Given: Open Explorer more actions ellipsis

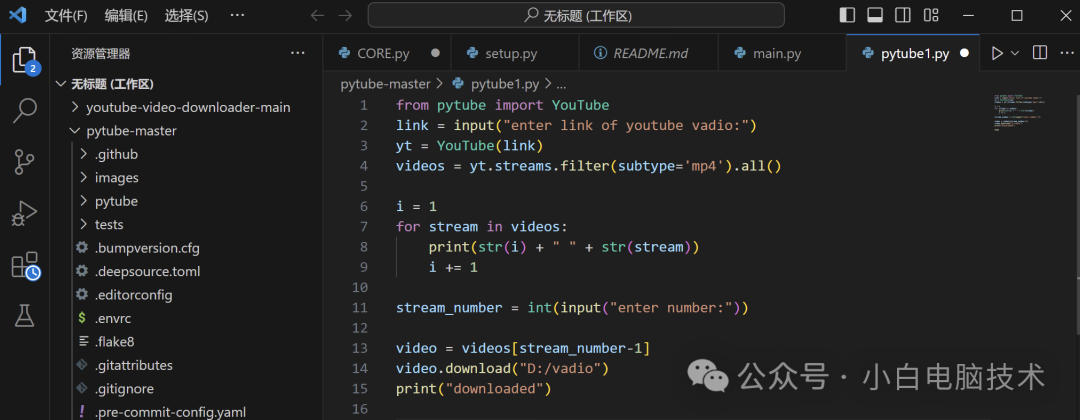Looking at the screenshot, I should coord(298,53).
